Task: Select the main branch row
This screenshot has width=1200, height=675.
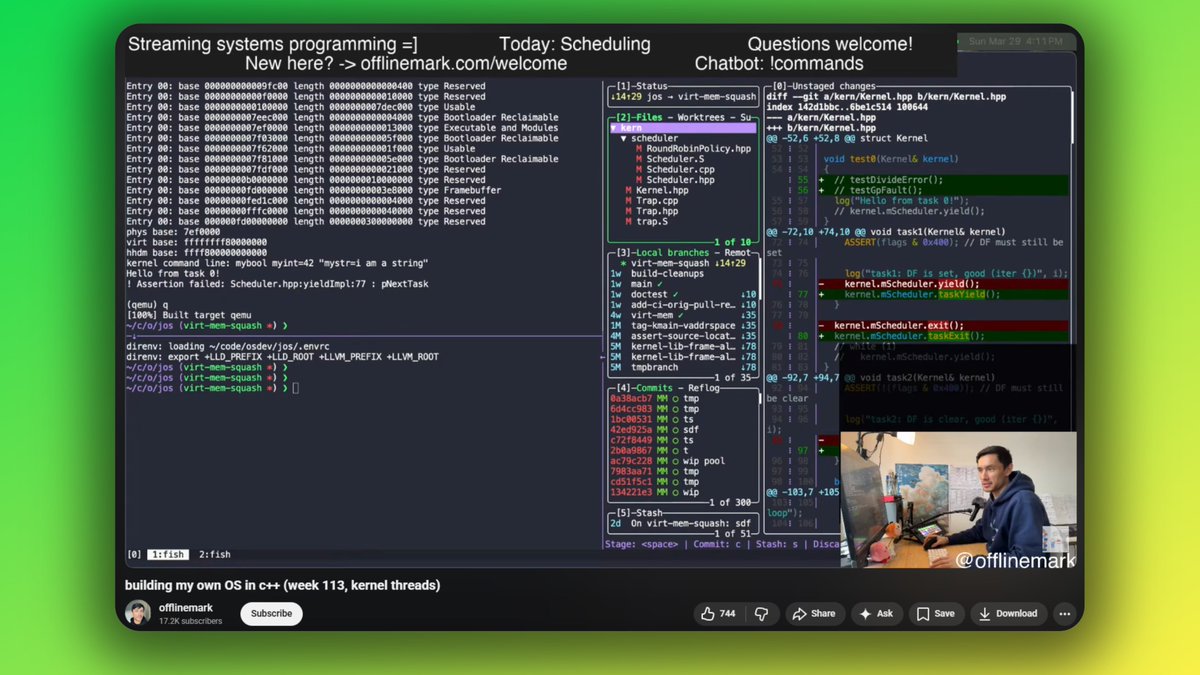Action: pos(683,284)
